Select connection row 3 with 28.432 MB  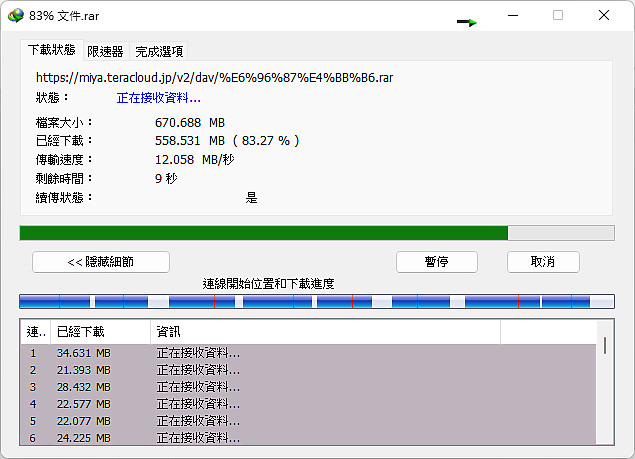click(308, 387)
